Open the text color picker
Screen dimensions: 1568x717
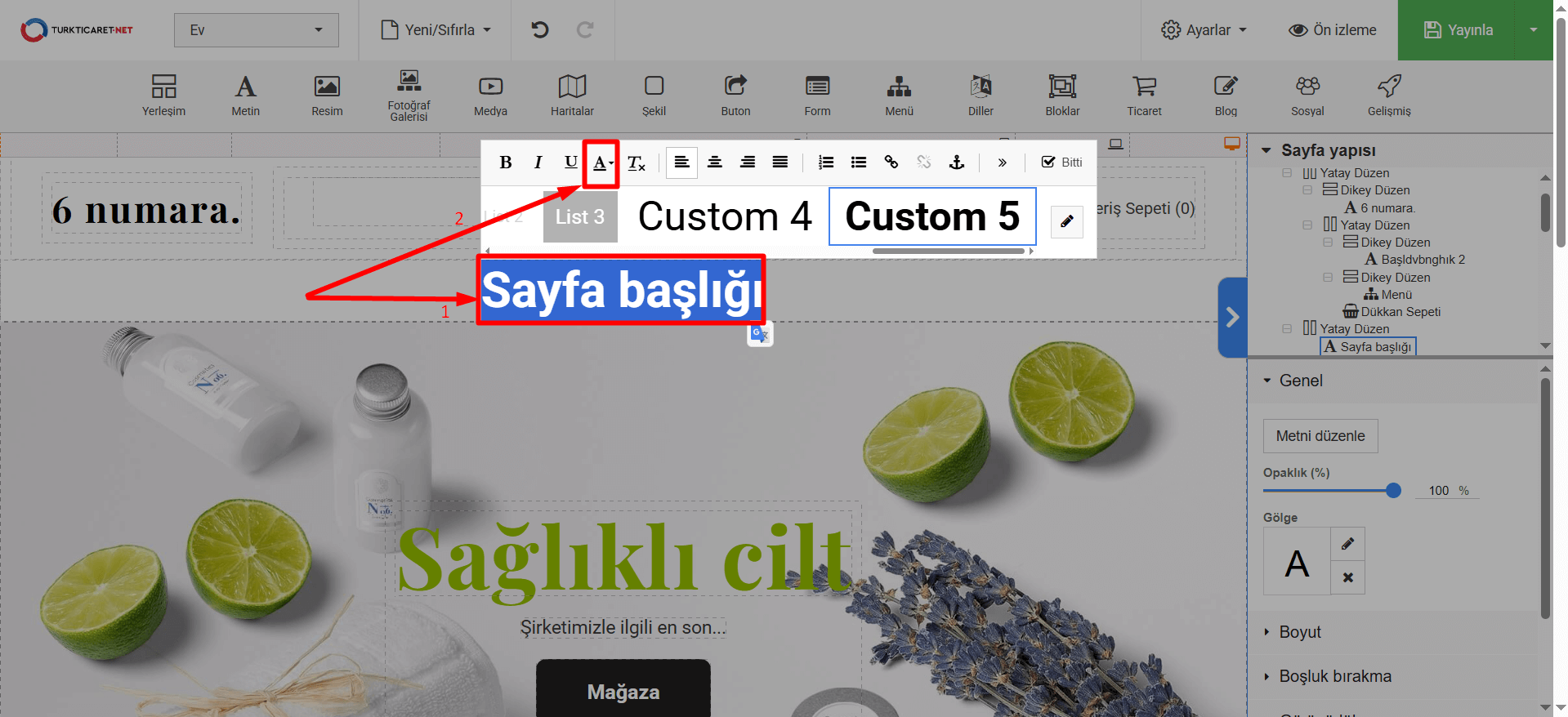click(x=601, y=163)
